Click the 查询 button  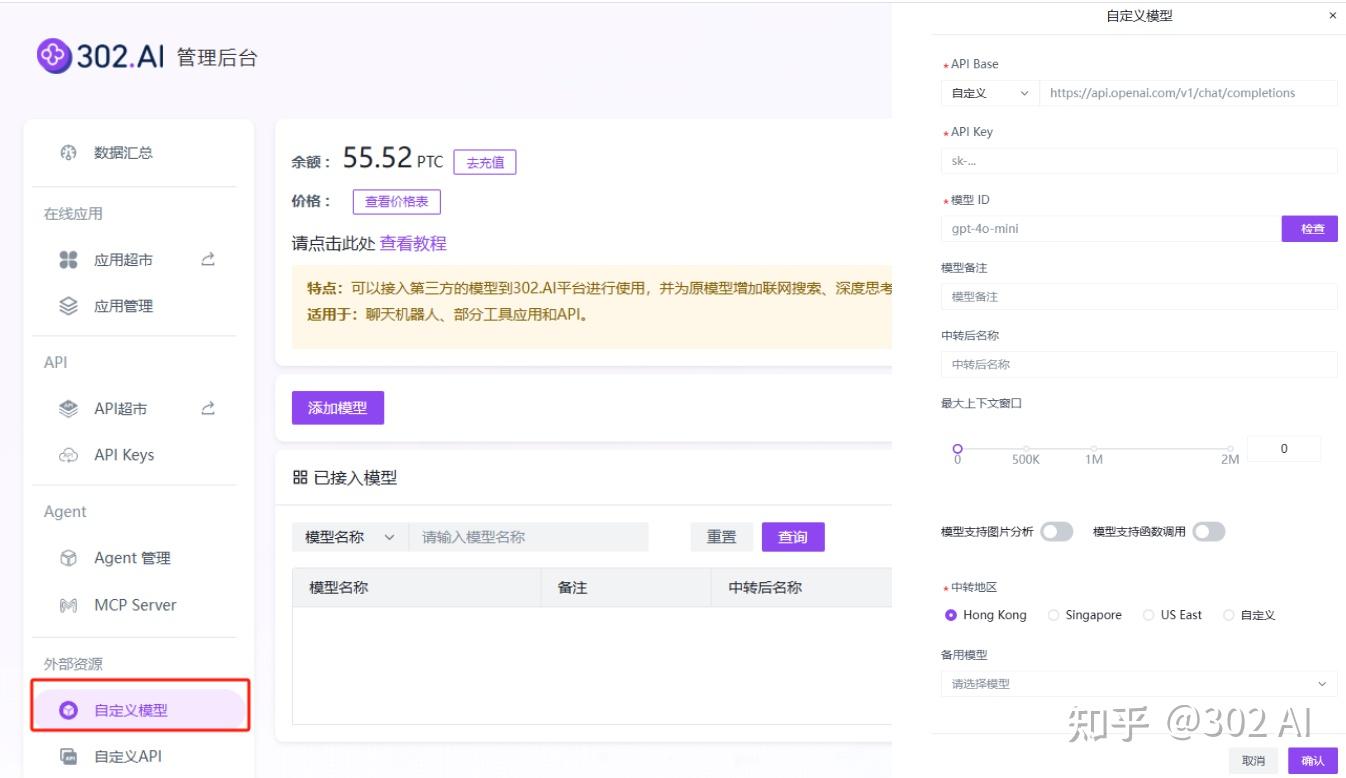point(793,537)
